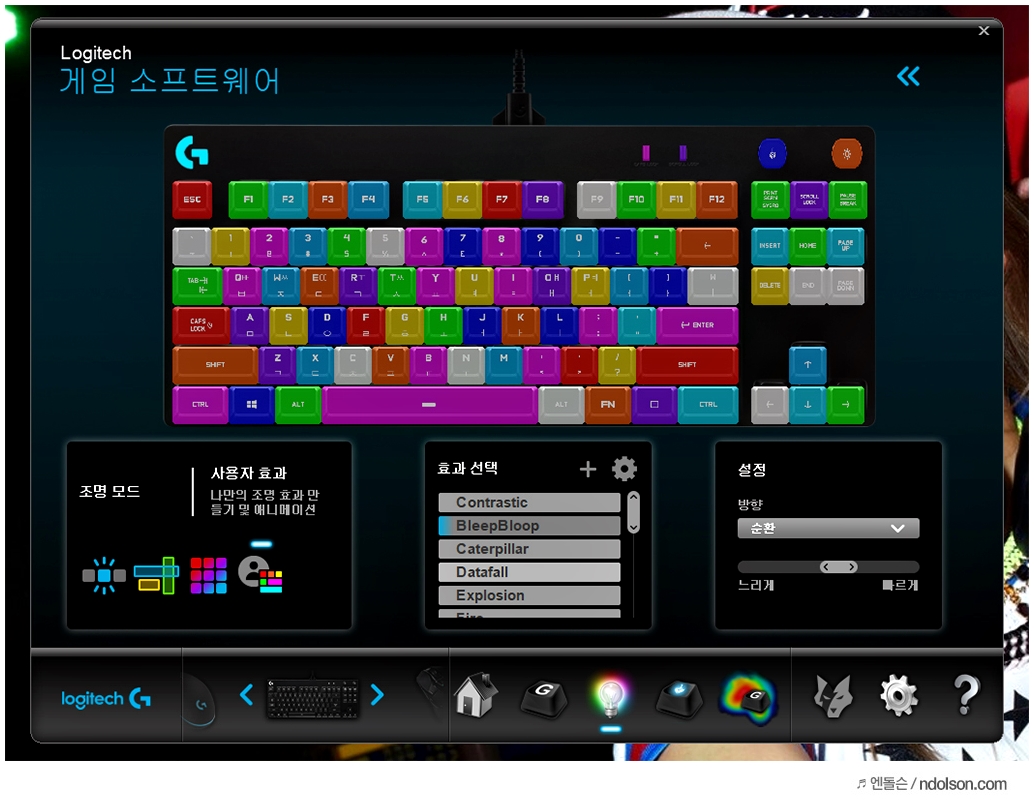Image resolution: width=1034 pixels, height=801 pixels.
Task: Click brightness button on keyboard image
Action: (x=847, y=154)
